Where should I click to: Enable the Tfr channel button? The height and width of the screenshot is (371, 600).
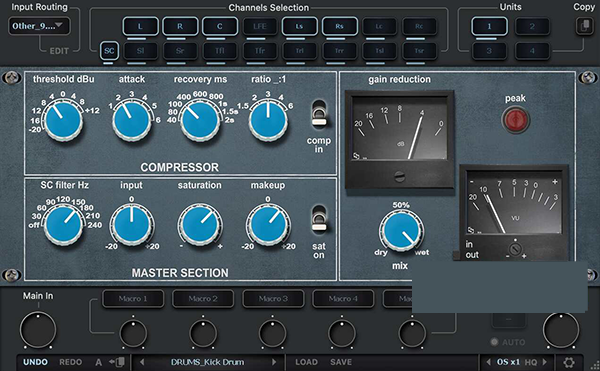[260, 51]
